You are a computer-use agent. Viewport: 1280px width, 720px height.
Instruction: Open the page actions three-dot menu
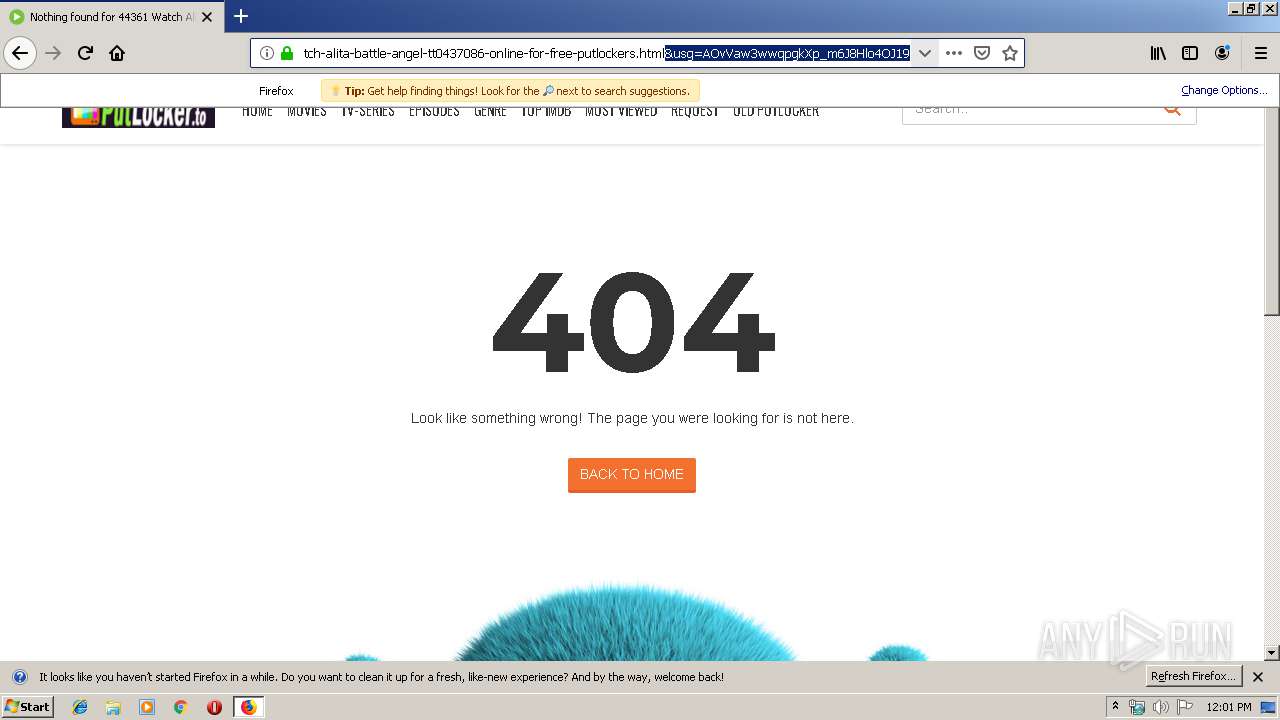click(954, 53)
